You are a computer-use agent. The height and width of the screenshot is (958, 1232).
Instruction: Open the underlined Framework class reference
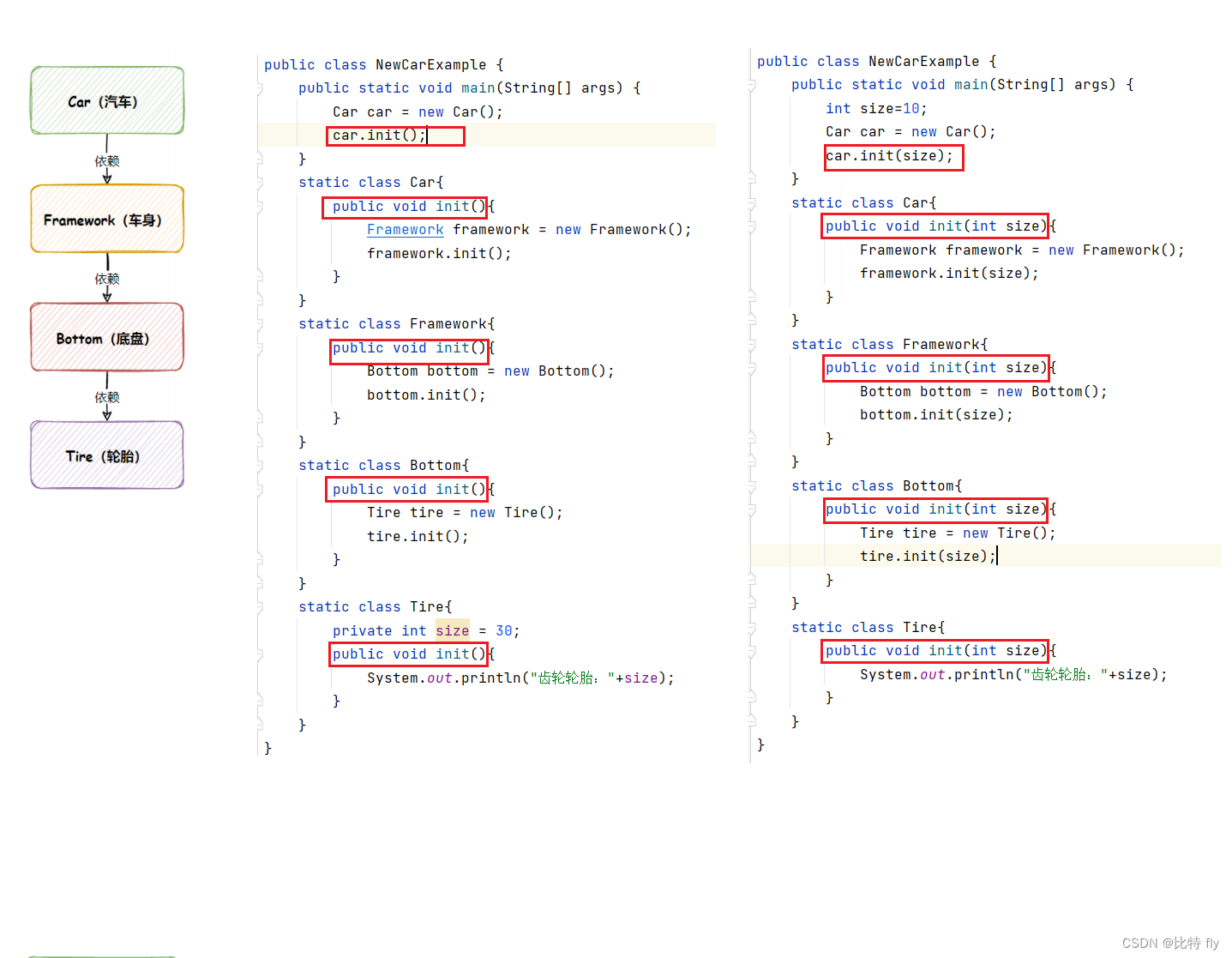(x=406, y=230)
